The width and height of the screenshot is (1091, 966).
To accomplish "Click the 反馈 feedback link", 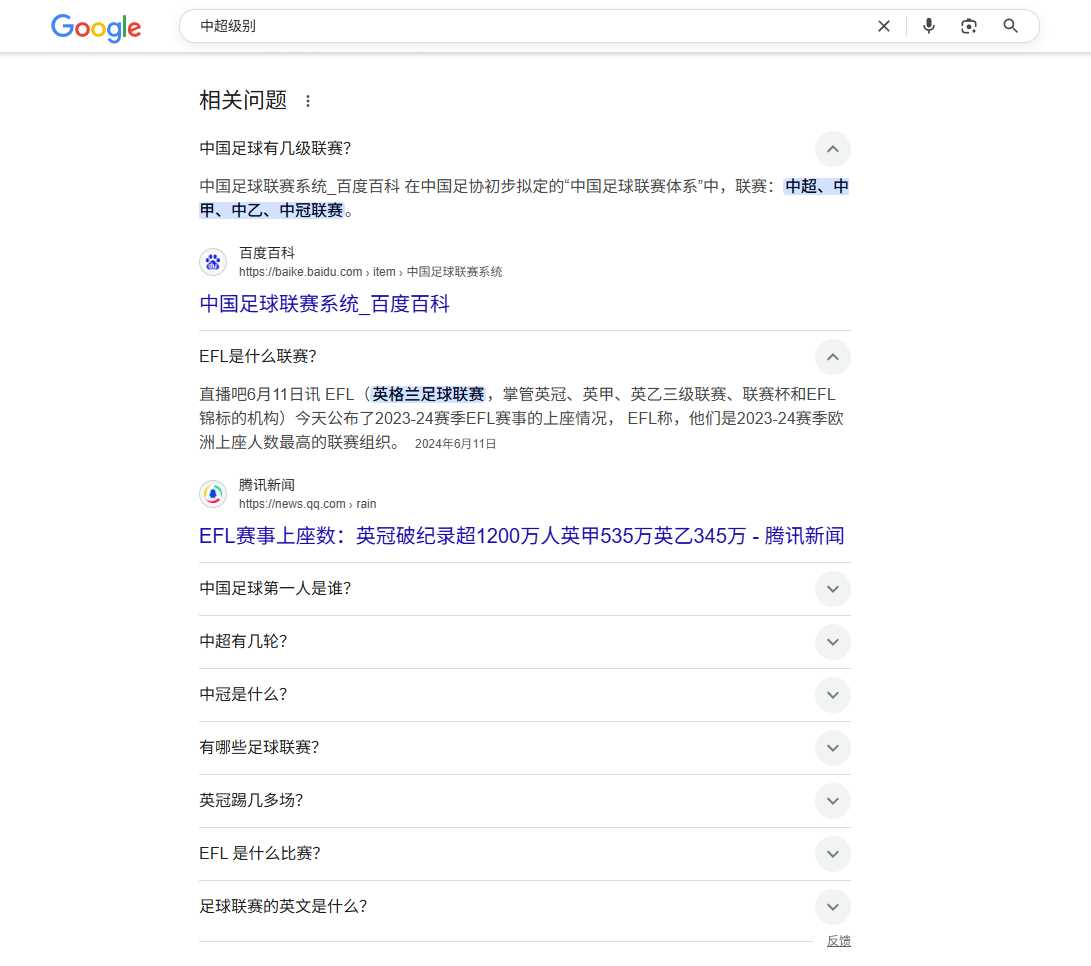I will [x=838, y=941].
